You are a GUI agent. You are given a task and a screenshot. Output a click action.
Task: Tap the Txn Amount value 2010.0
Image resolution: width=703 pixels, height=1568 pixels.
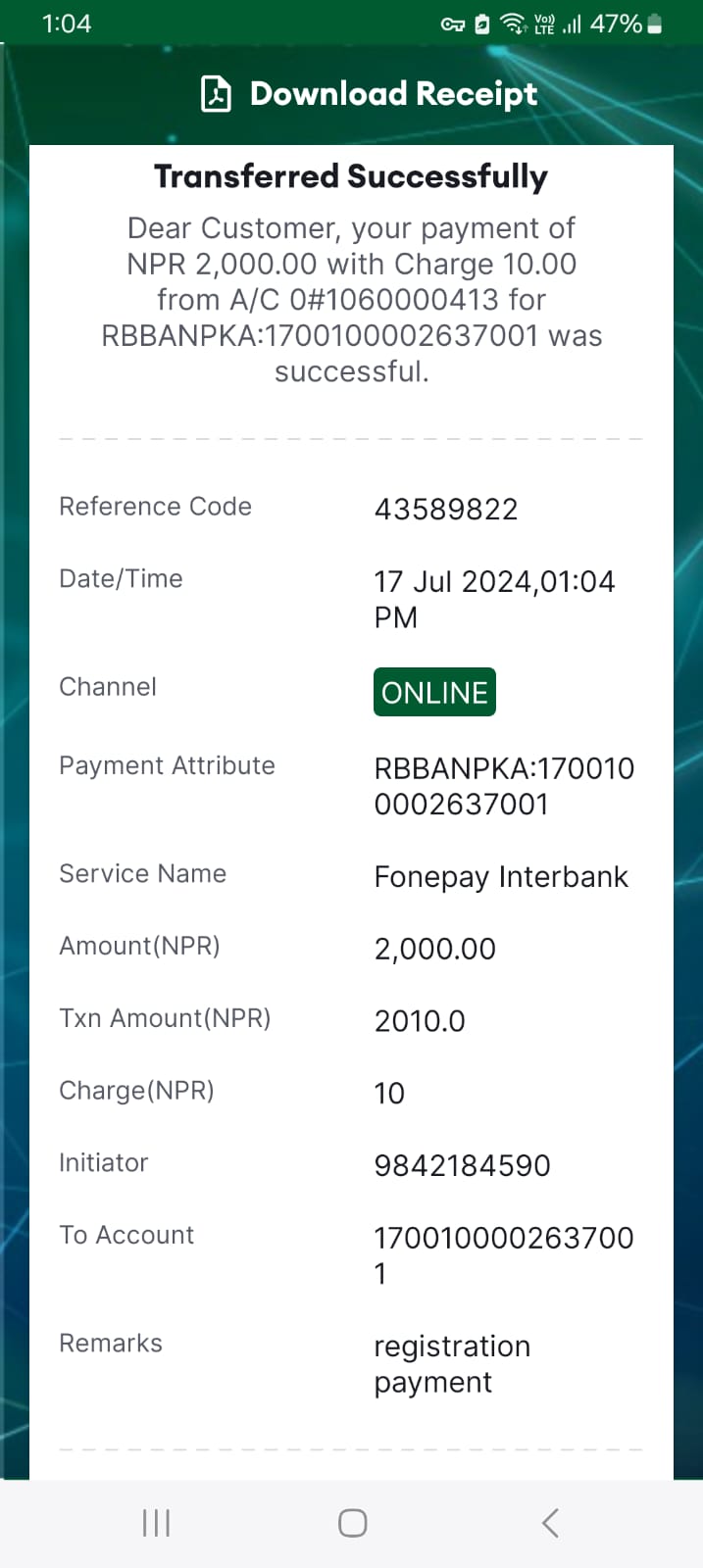420,1021
